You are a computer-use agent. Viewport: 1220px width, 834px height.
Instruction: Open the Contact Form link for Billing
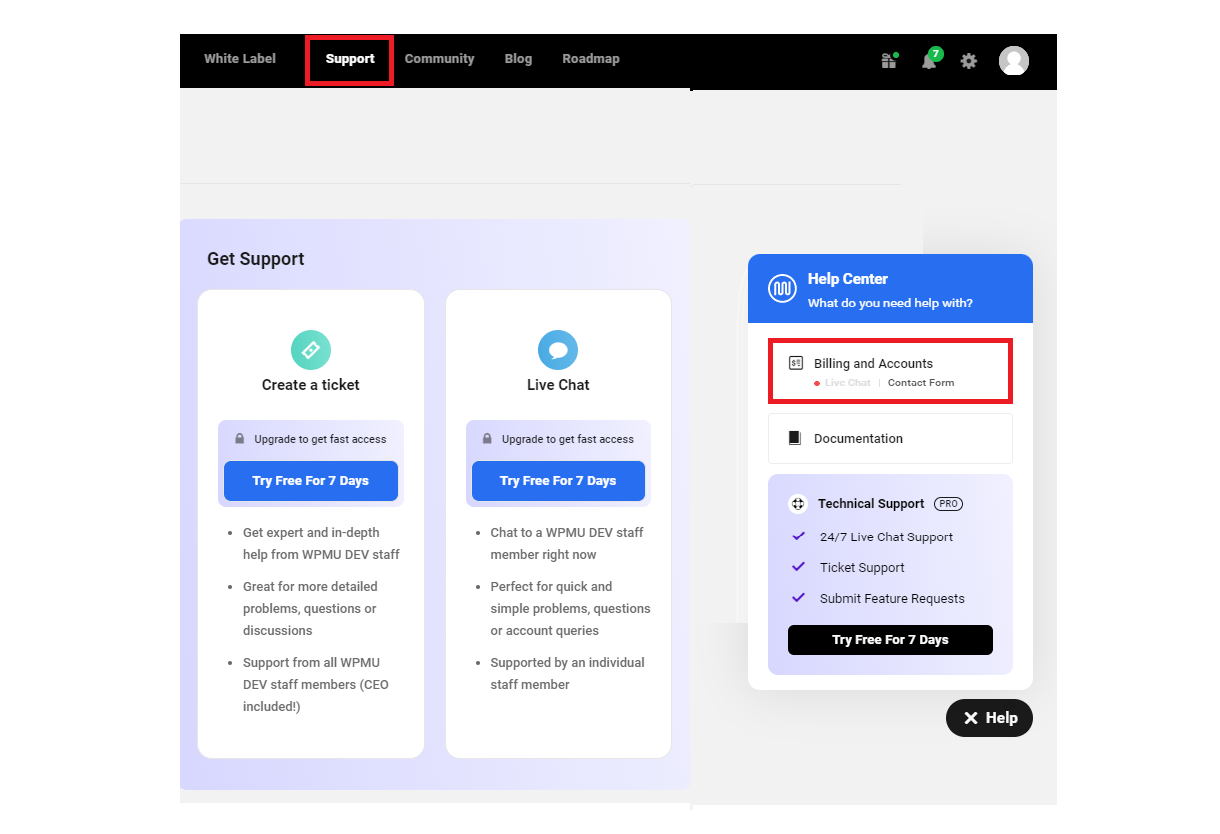tap(920, 382)
